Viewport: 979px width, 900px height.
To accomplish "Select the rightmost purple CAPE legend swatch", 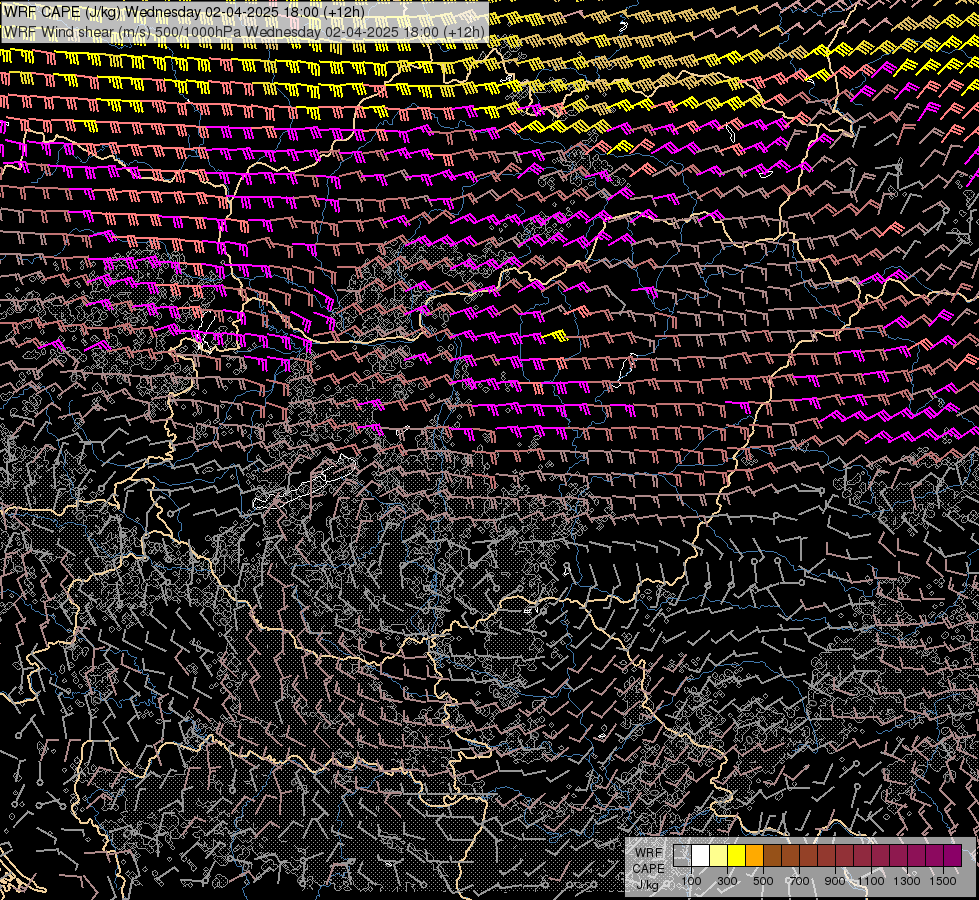I will [x=952, y=855].
